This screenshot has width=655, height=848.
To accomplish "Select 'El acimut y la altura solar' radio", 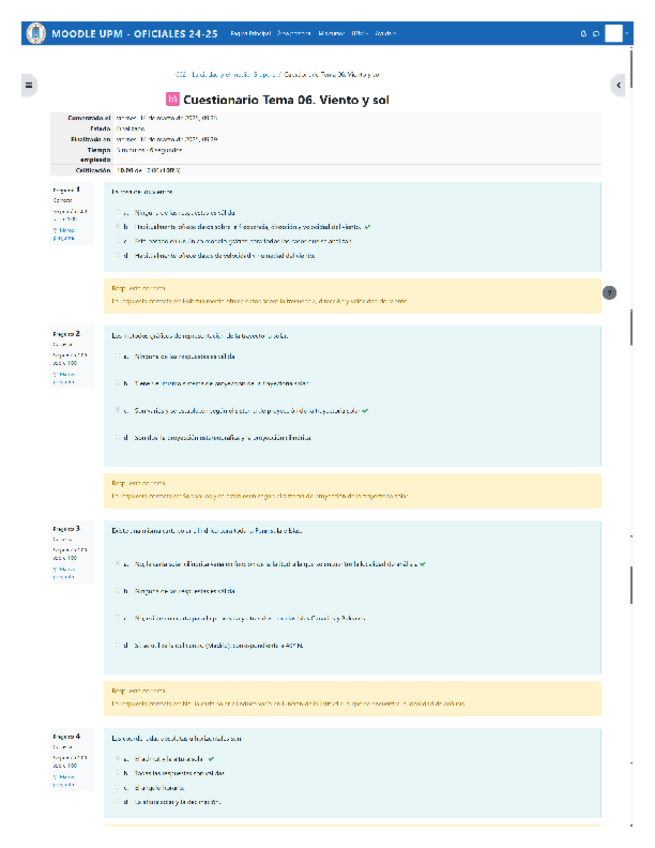I will [118, 759].
